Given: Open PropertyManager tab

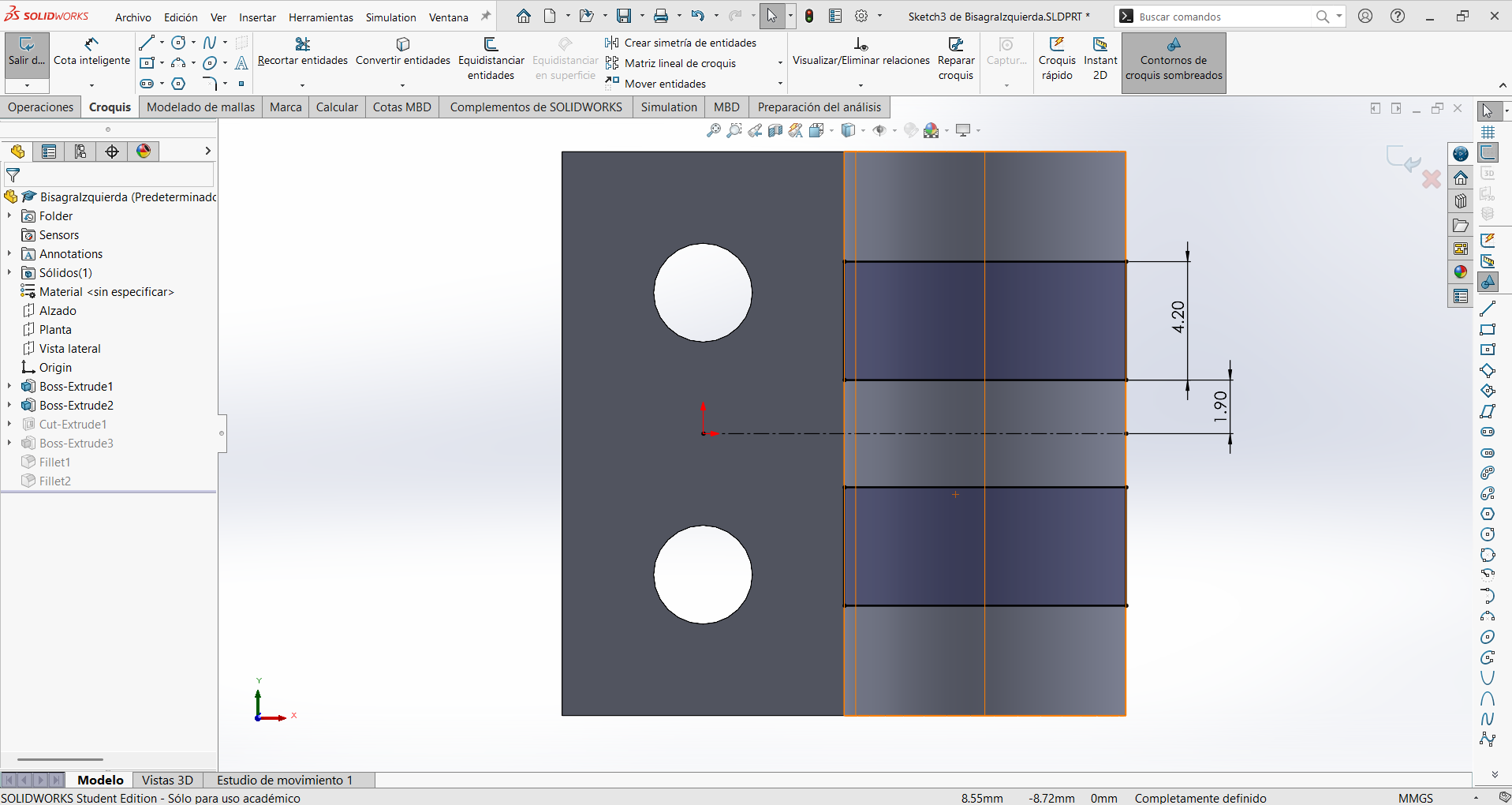Looking at the screenshot, I should (49, 152).
